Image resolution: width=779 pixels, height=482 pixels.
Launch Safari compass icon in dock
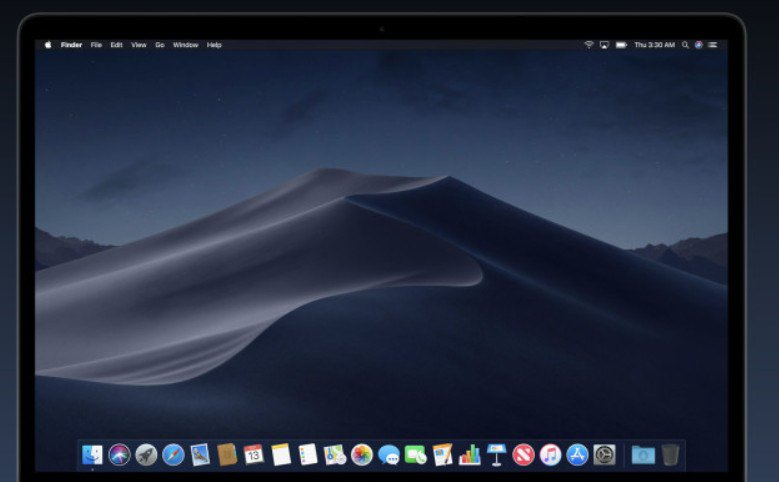click(x=173, y=455)
